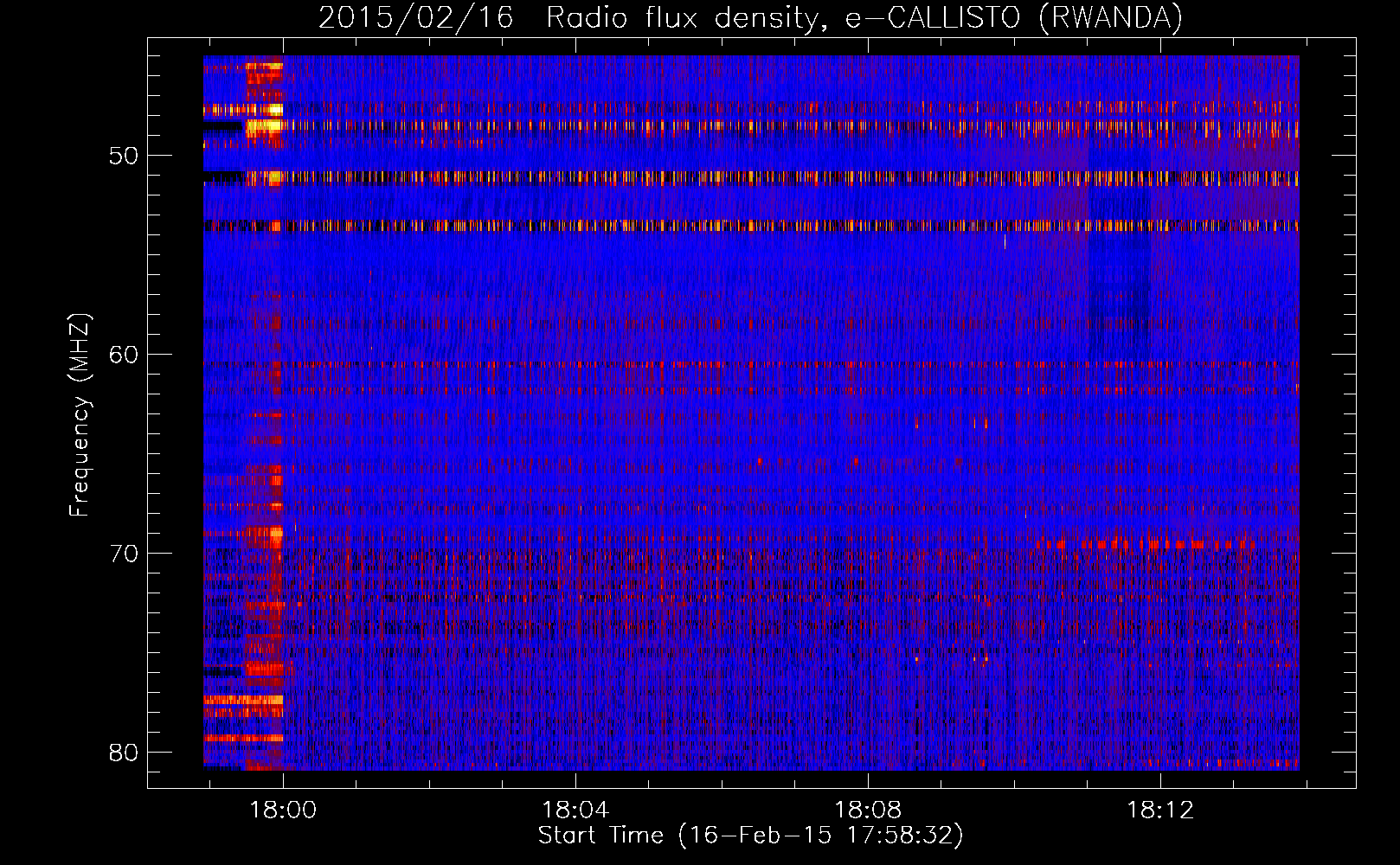
Task: Click the red band at 76 MHz before 18:00
Action: (264, 669)
